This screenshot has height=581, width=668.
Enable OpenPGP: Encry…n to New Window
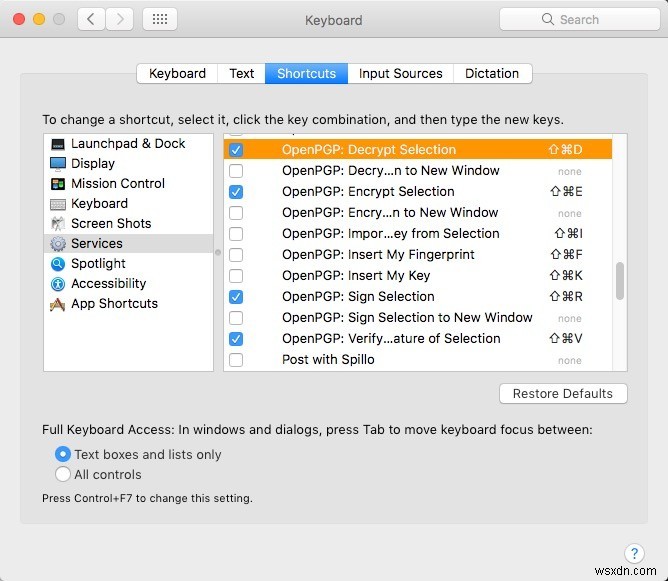236,213
